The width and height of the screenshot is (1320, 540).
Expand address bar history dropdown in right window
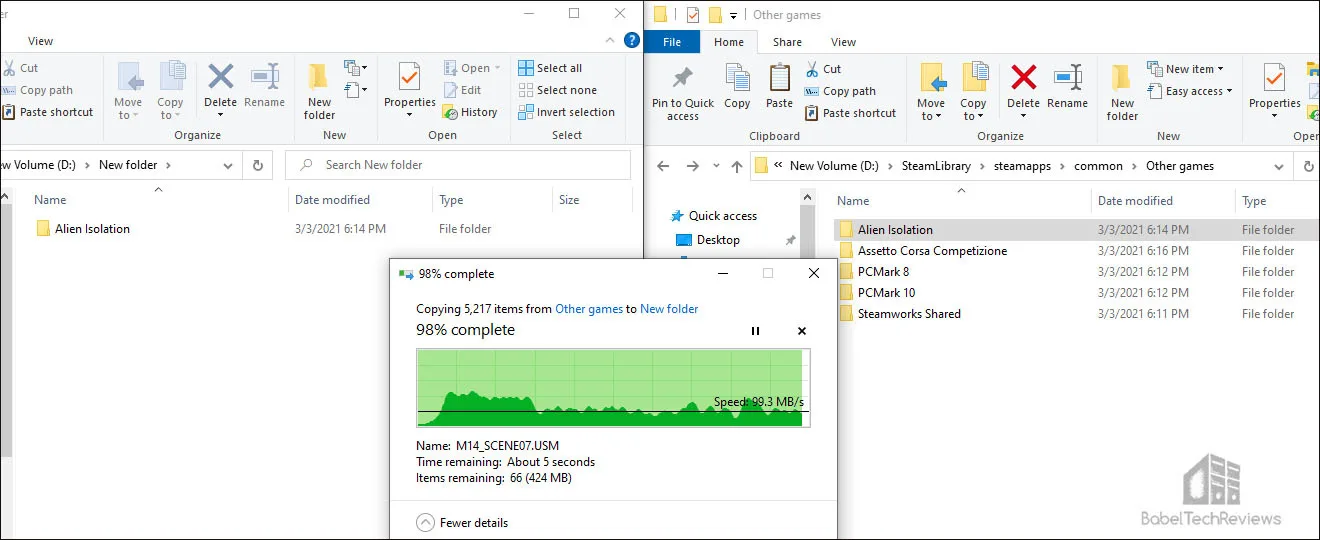click(x=1279, y=166)
